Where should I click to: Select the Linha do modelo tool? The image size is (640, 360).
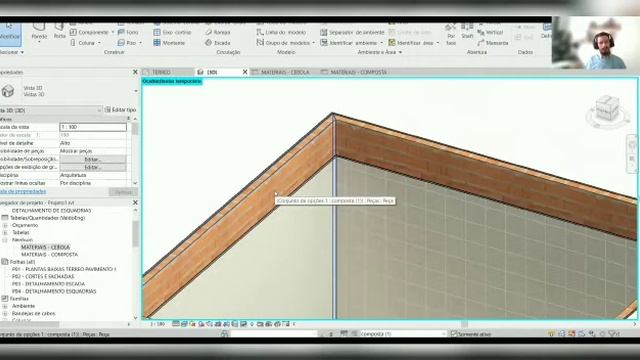point(281,32)
